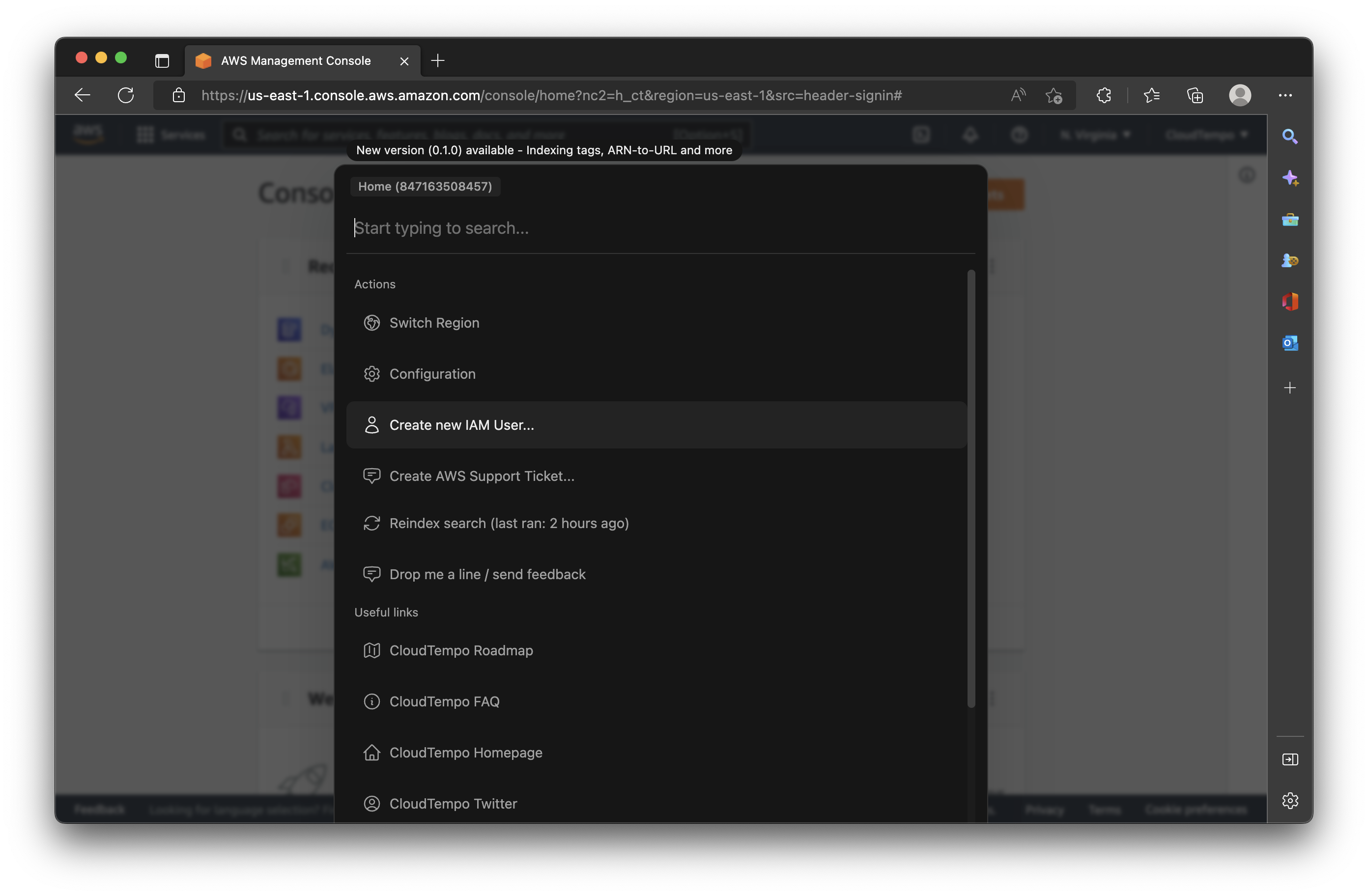Screen dimensions: 1368x896
Task: Click the Privacy link in footer
Action: coord(1044,809)
